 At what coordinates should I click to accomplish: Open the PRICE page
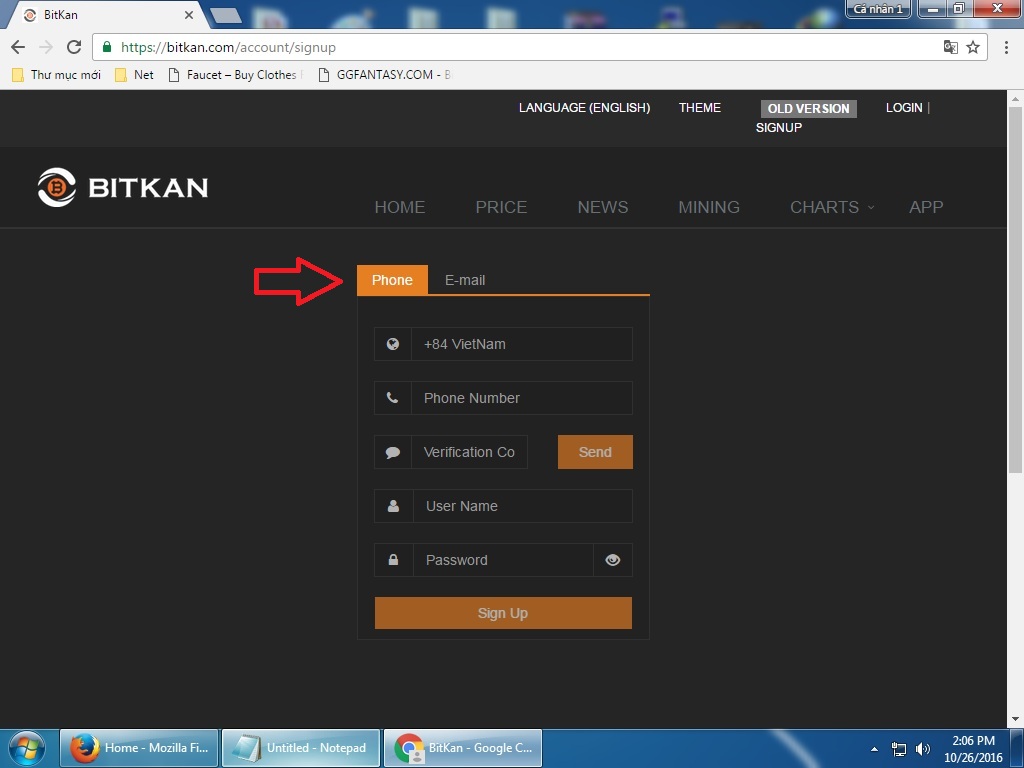coord(501,207)
